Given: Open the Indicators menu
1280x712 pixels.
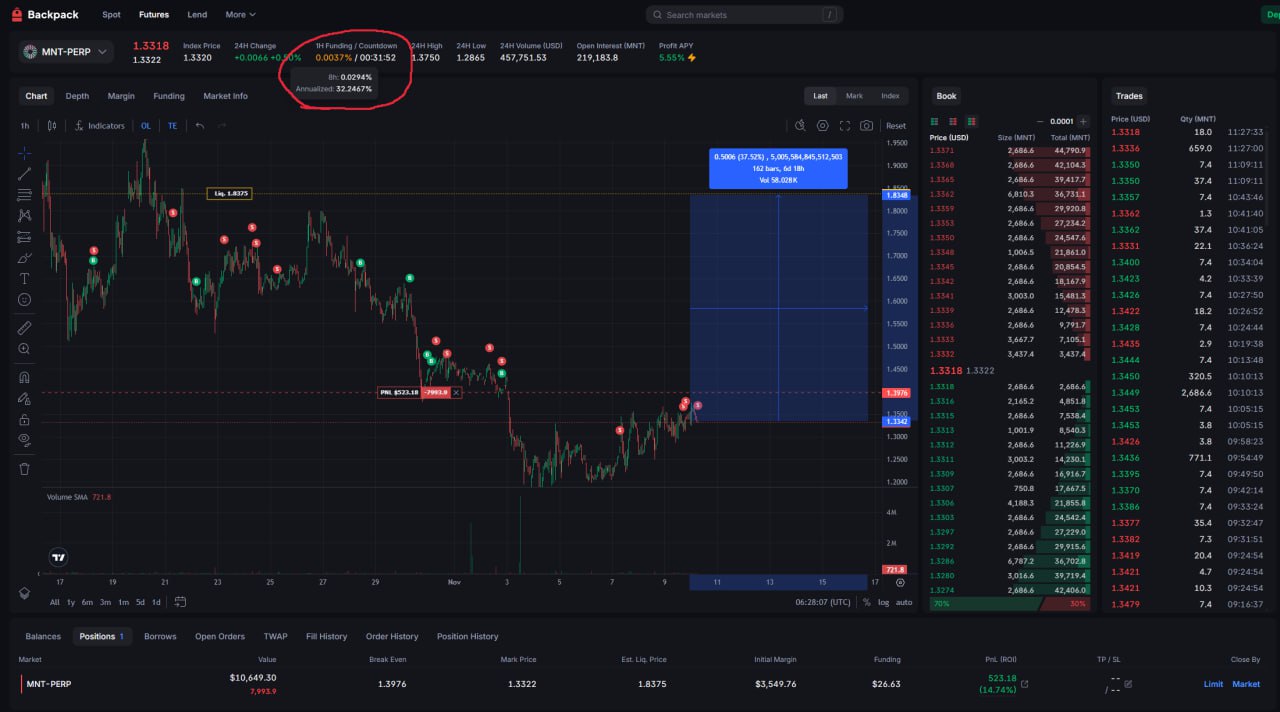Looking at the screenshot, I should point(99,126).
